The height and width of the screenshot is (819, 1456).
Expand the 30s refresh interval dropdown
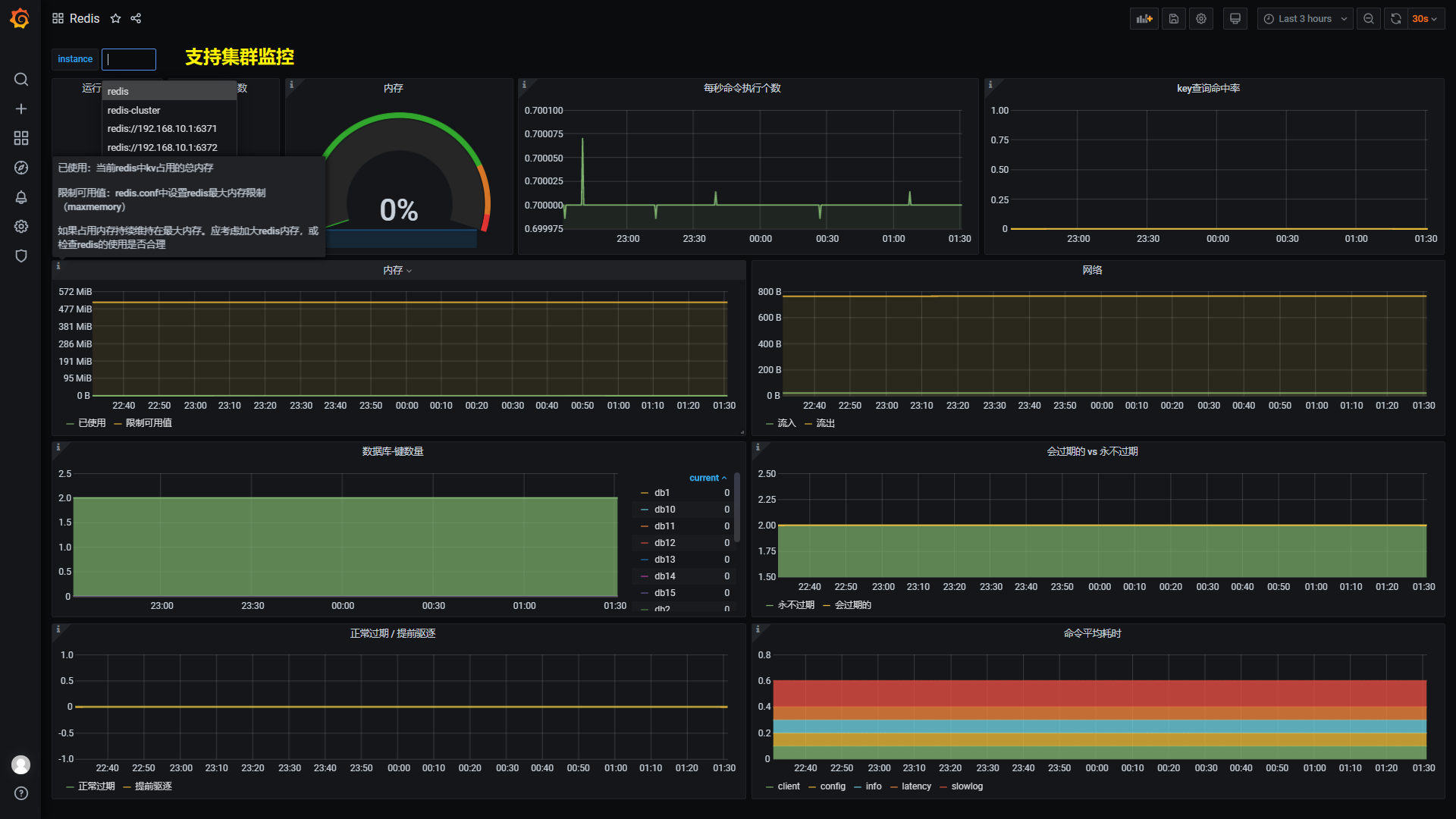coord(1425,19)
